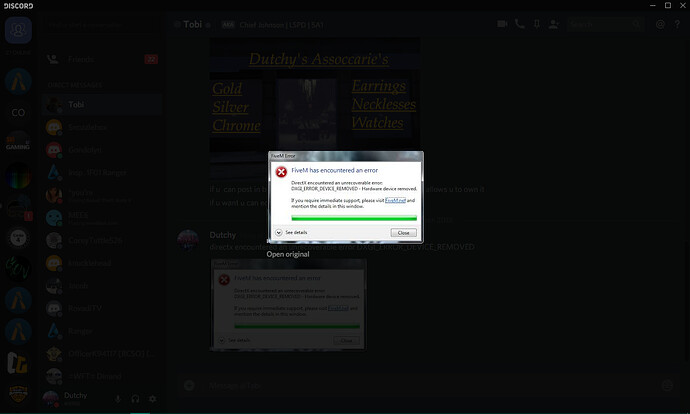Screen dimensions: 690x414
Task: Click the red 22 Friends badge
Action: coord(151,59)
